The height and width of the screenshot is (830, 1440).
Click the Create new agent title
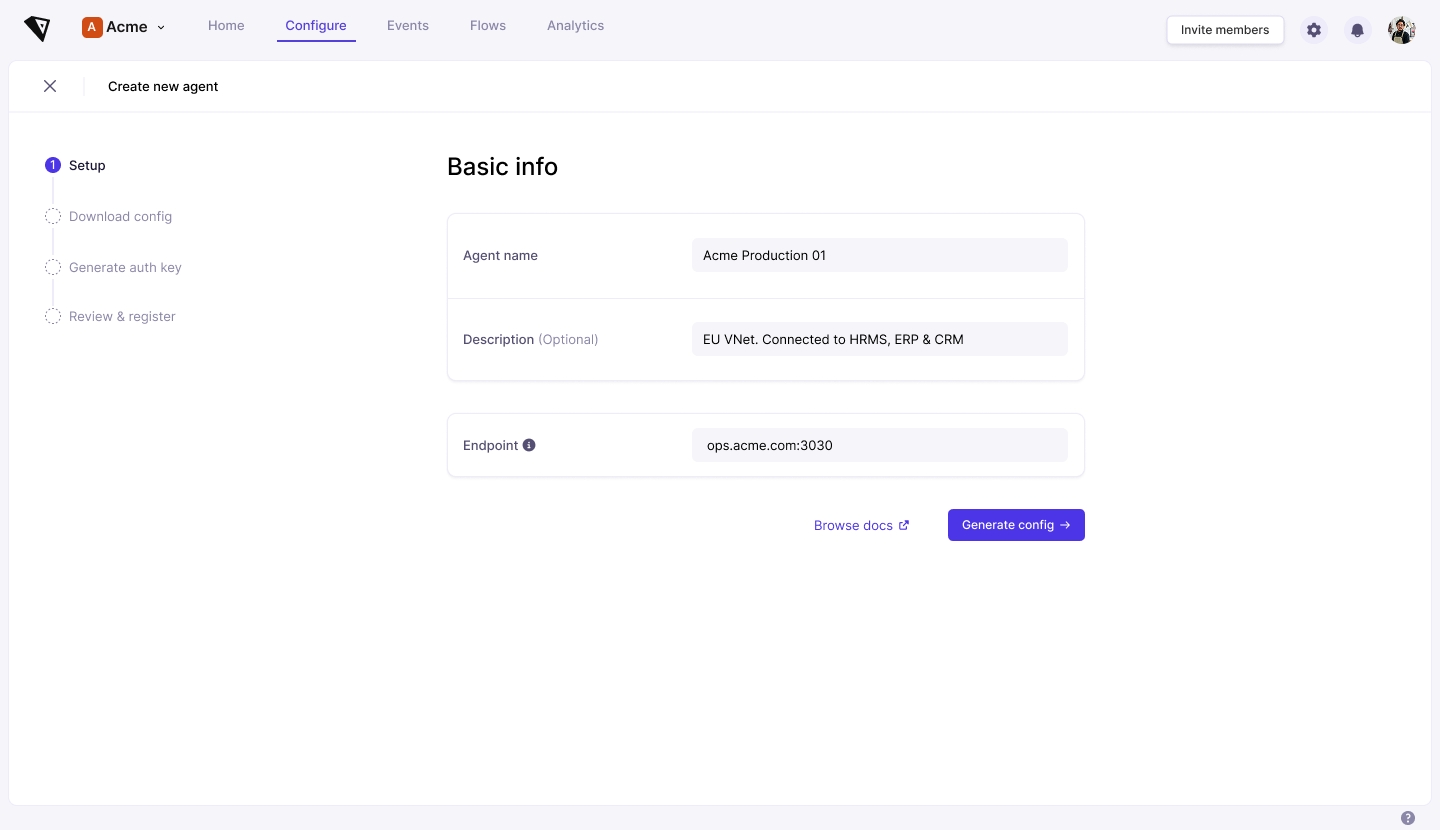point(163,86)
